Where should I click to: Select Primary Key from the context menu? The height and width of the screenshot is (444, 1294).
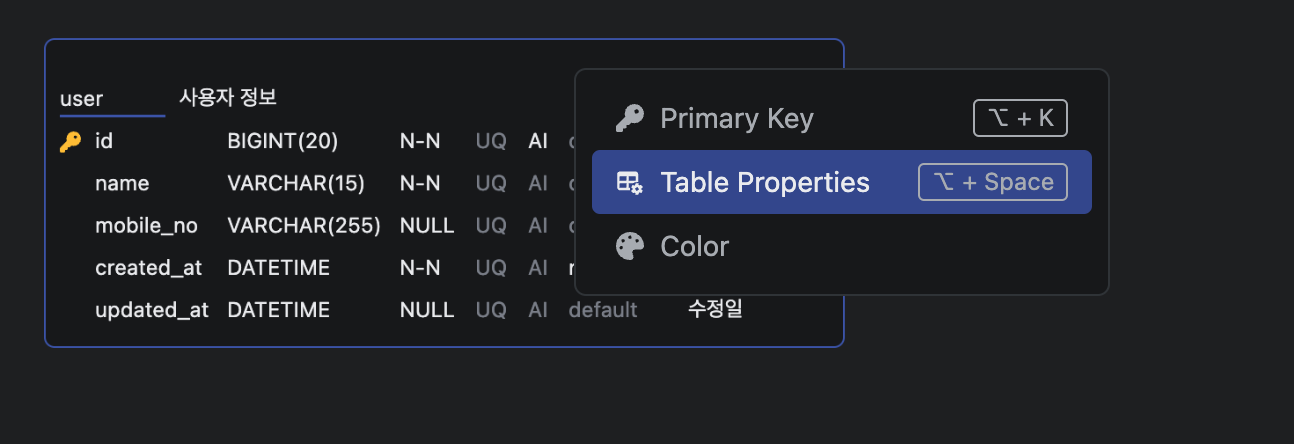[x=737, y=119]
